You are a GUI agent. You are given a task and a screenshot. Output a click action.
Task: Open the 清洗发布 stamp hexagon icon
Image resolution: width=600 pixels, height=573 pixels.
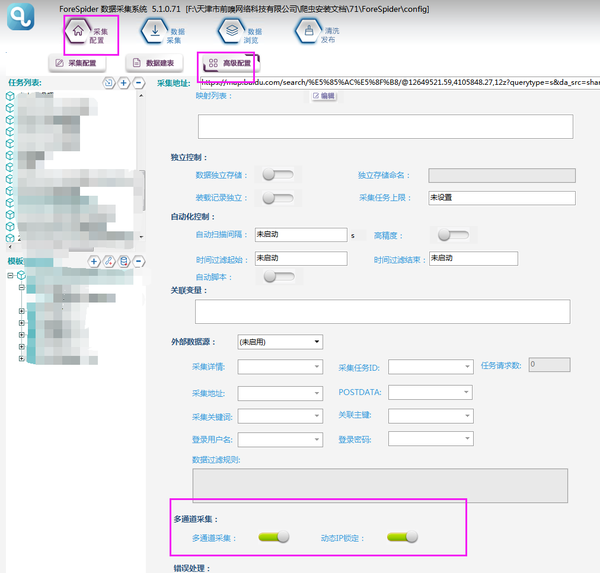click(x=309, y=31)
